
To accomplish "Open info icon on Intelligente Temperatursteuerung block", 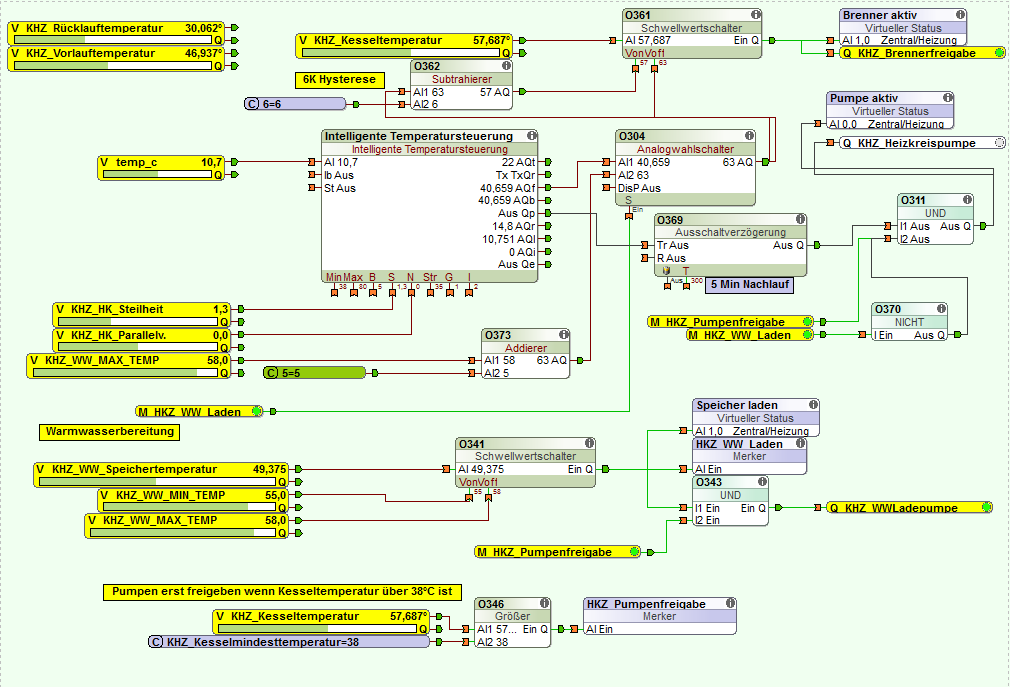I will [x=531, y=135].
